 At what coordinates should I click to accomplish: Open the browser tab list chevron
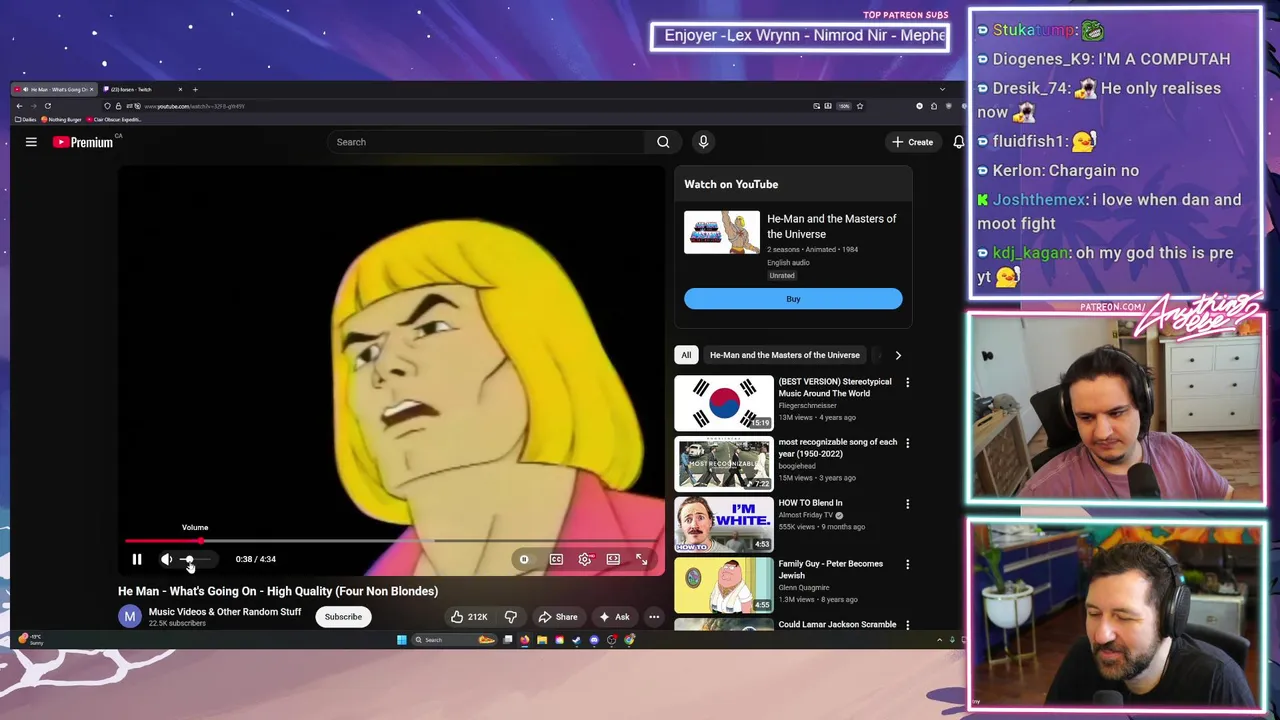[942, 89]
